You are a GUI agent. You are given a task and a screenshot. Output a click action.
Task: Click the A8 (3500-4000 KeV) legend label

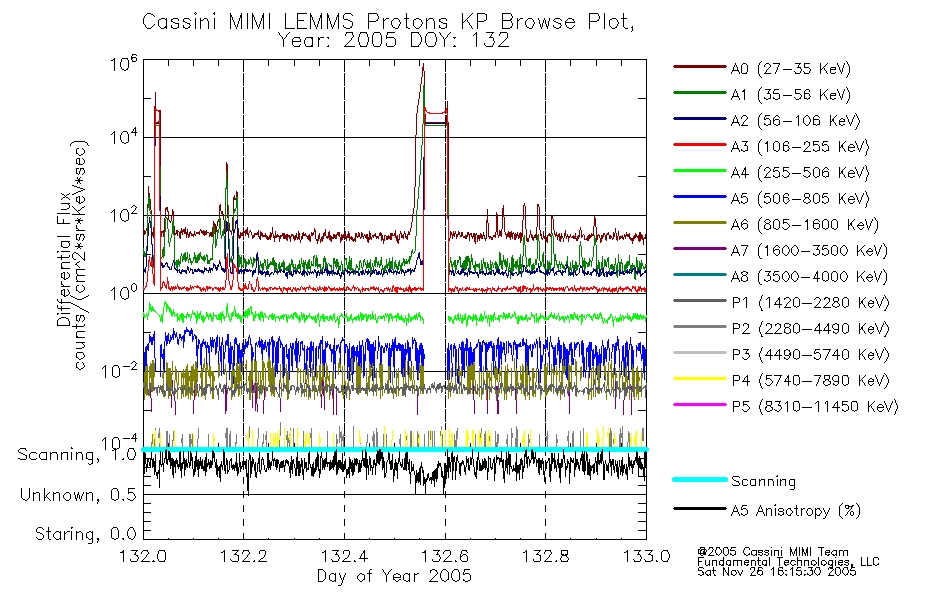coord(809,276)
